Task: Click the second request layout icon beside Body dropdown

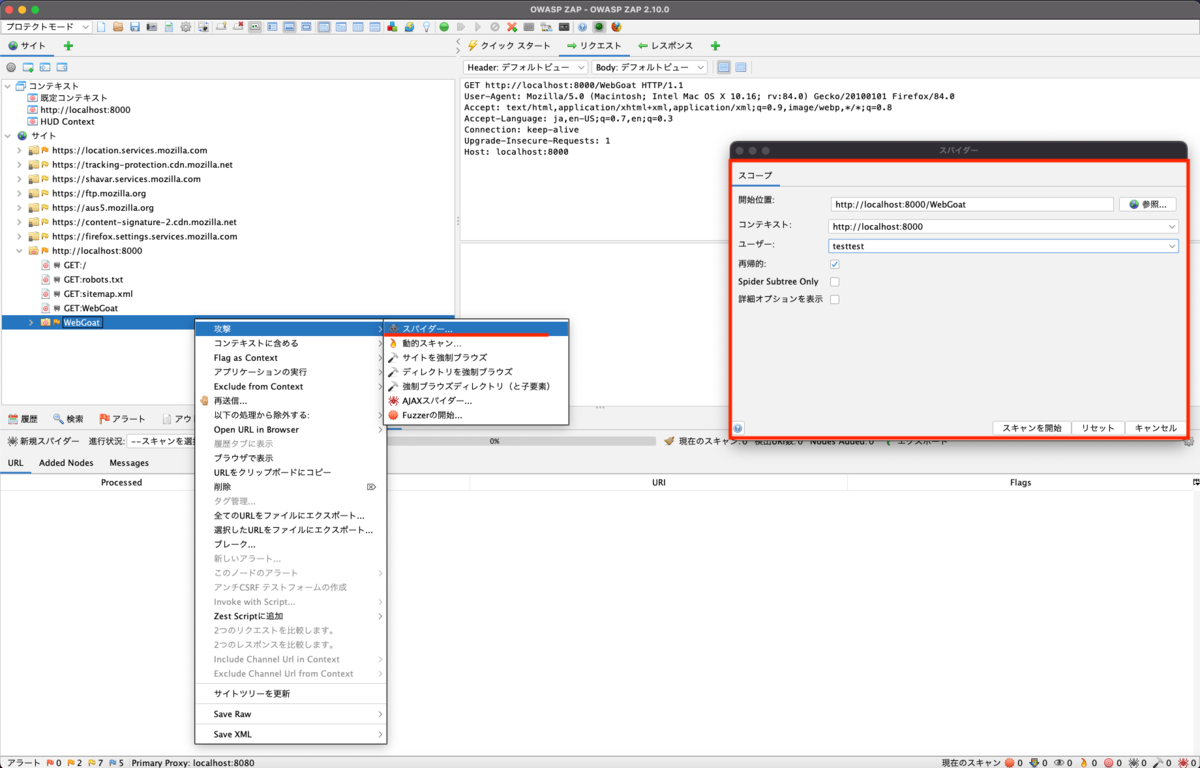Action: pyautogui.click(x=741, y=67)
